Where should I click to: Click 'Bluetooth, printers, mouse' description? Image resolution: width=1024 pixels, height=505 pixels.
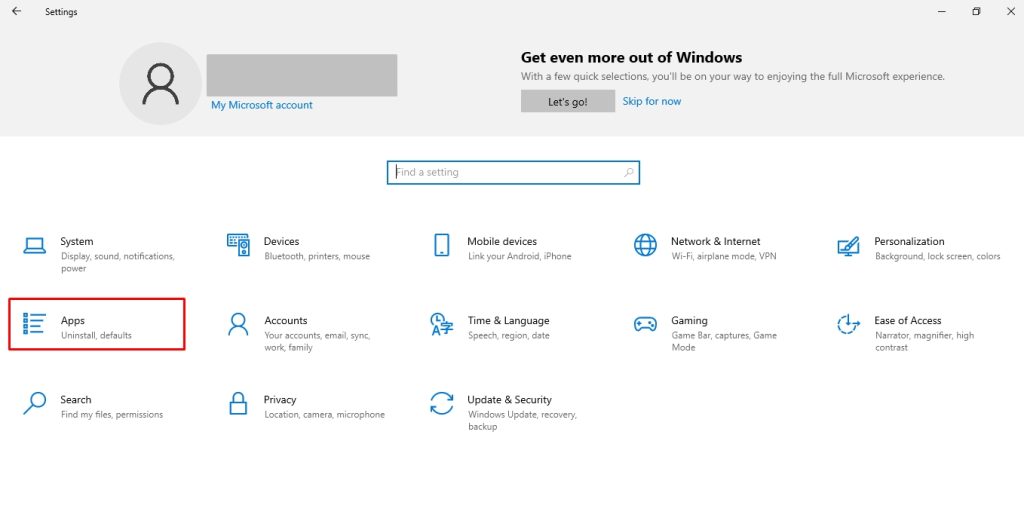tap(317, 256)
